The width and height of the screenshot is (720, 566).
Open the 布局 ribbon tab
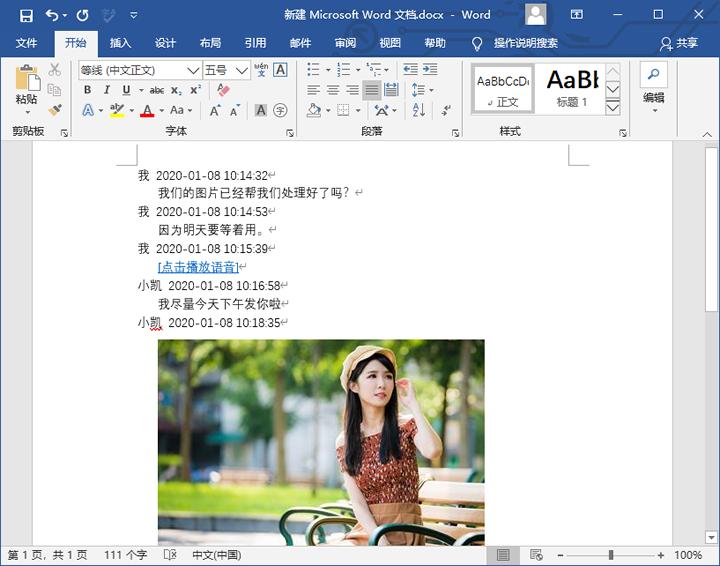(x=210, y=43)
